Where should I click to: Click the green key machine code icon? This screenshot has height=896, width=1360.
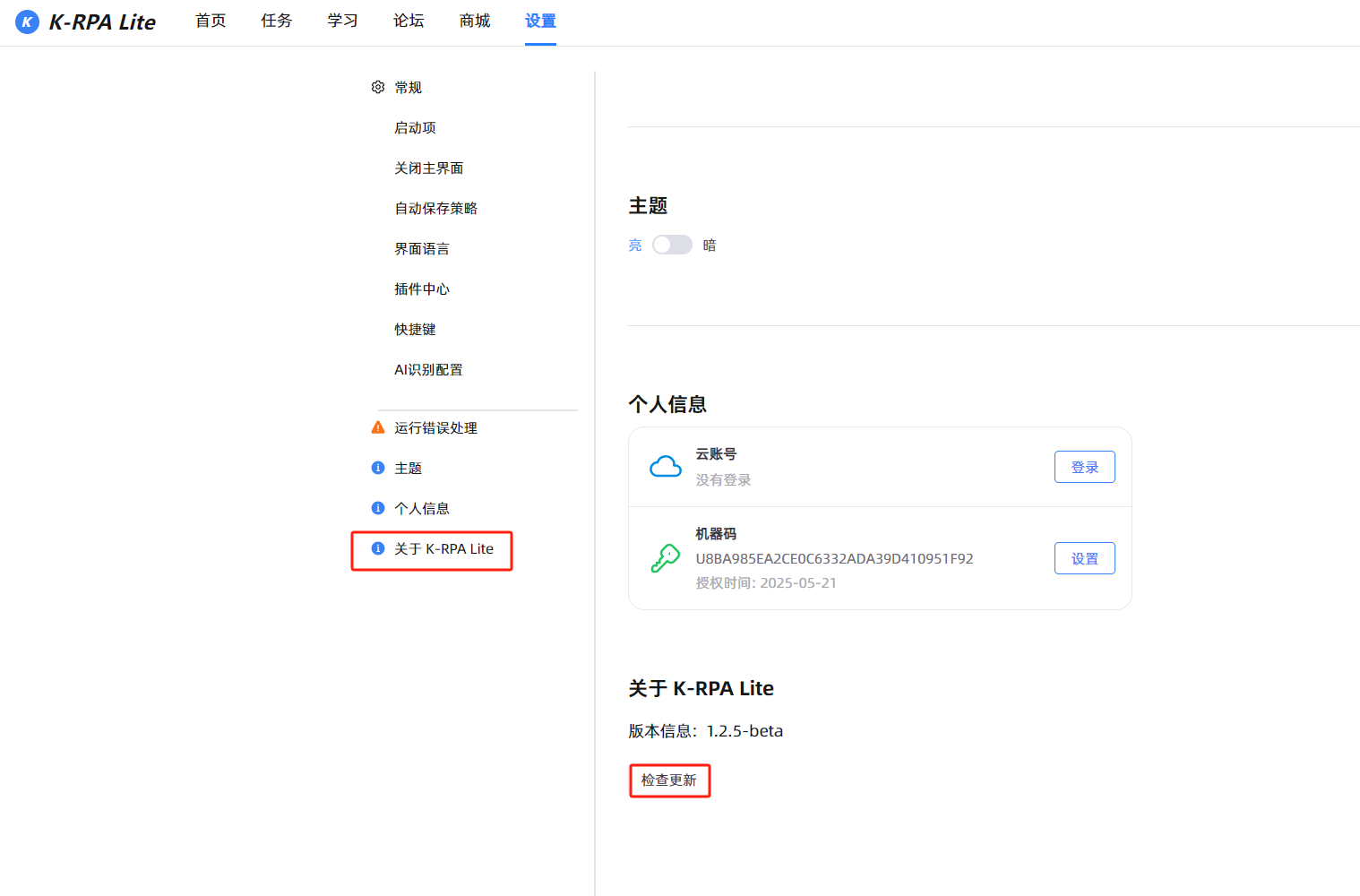point(666,558)
